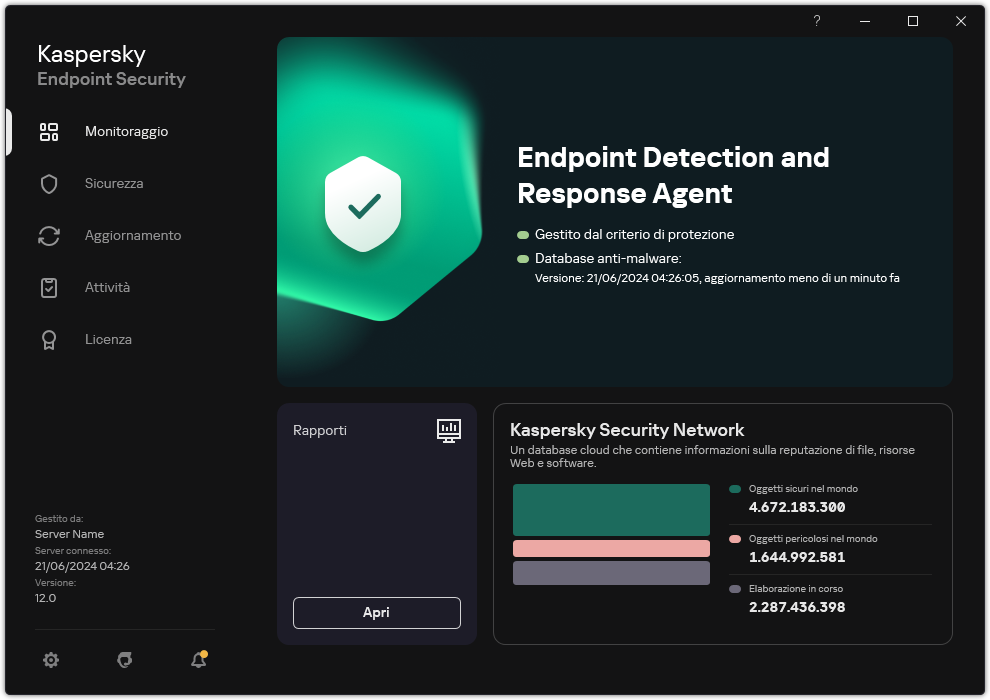This screenshot has height=700, width=990.
Task: Click the value 1.644.992.581
Action: click(x=797, y=557)
